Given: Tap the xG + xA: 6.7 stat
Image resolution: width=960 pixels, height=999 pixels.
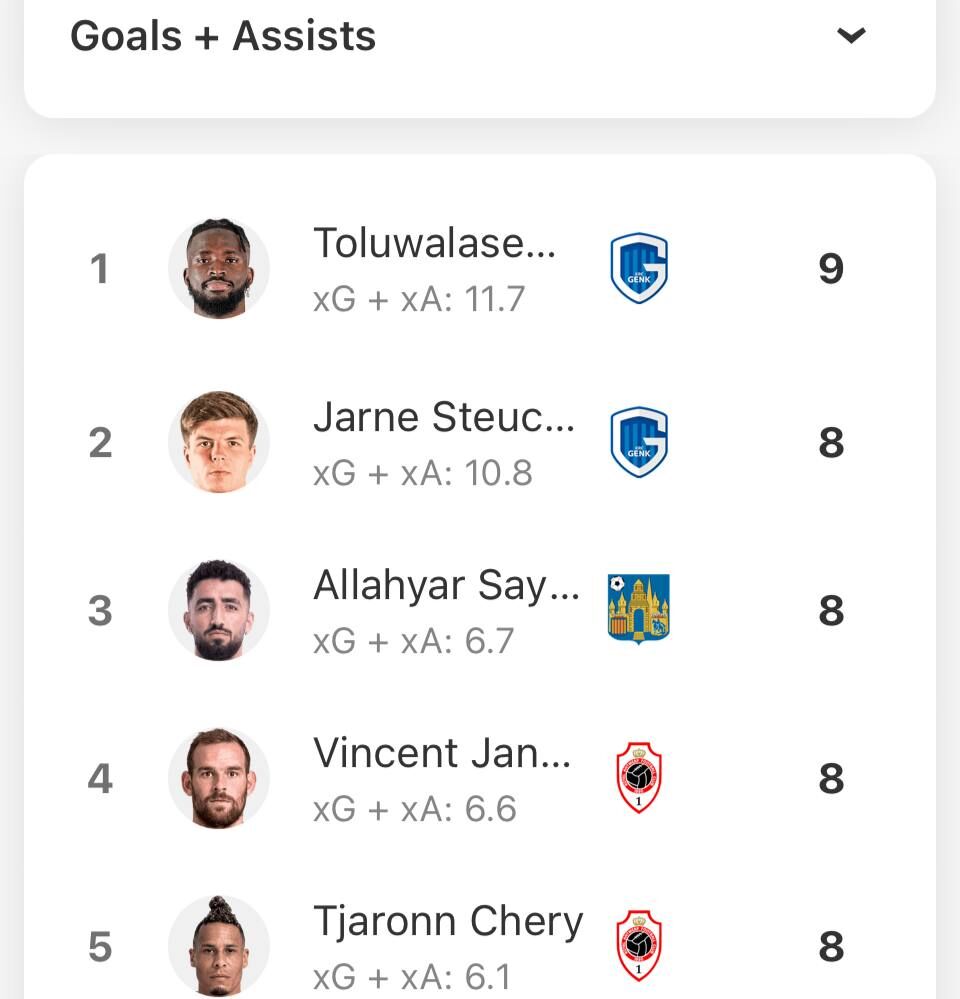Looking at the screenshot, I should (413, 641).
